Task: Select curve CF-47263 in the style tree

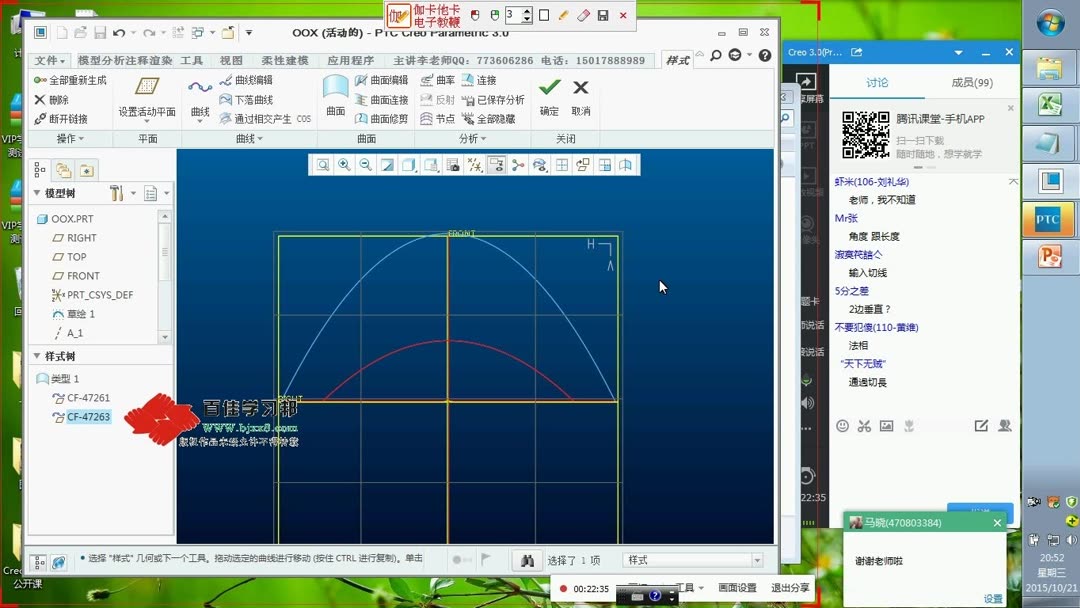Action: point(90,417)
